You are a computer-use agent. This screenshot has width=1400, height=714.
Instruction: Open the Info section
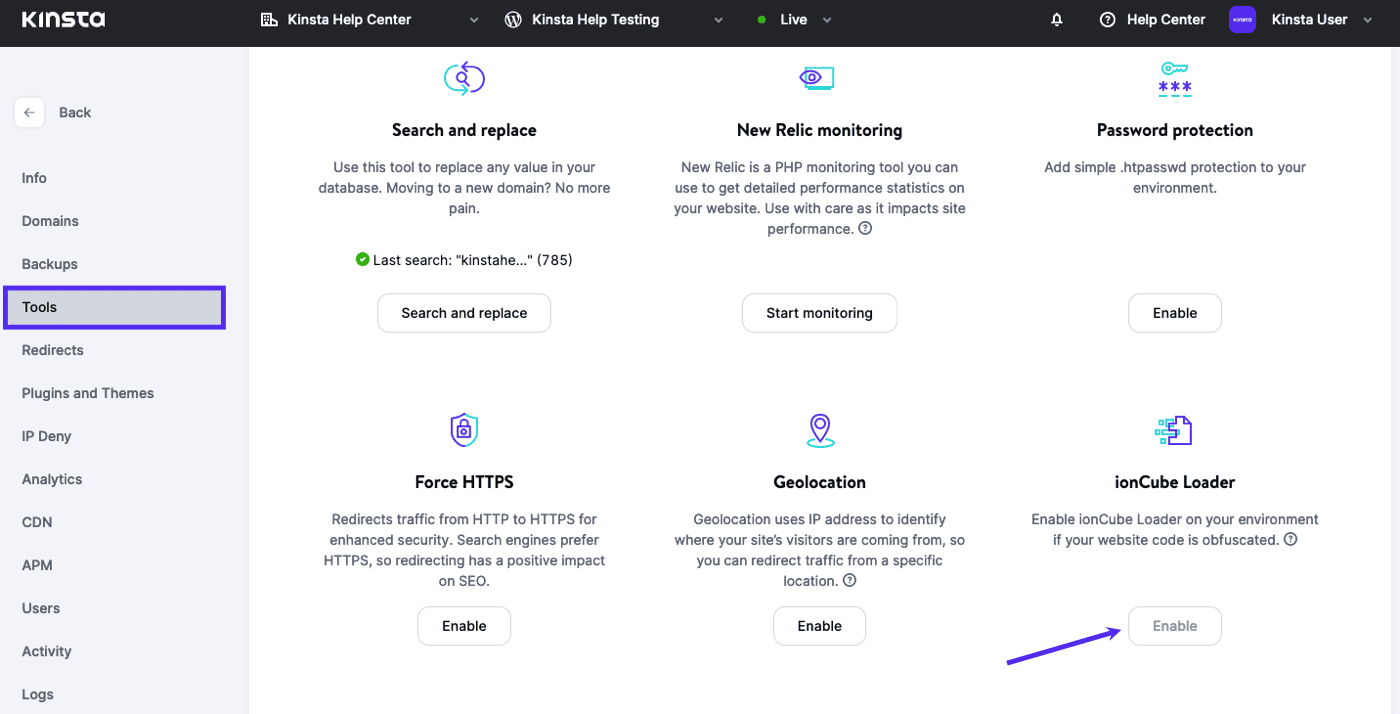click(x=34, y=178)
